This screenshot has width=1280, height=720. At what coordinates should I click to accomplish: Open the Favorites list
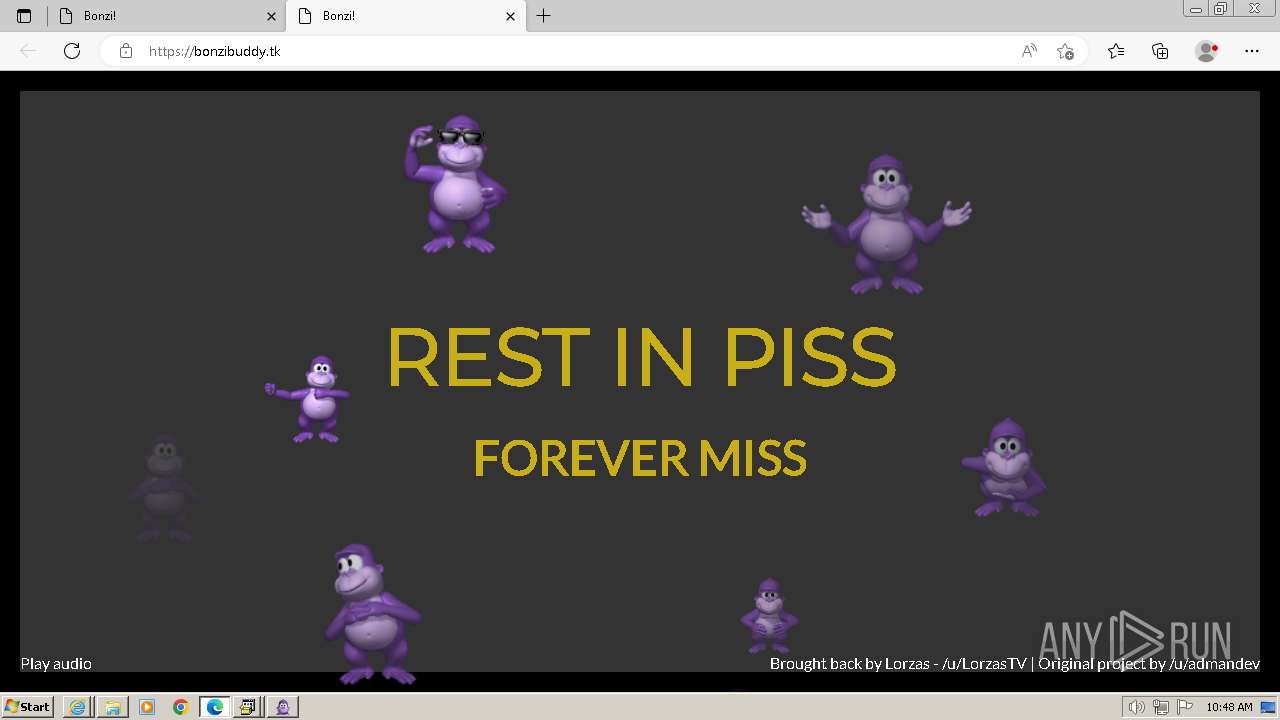[x=1116, y=51]
